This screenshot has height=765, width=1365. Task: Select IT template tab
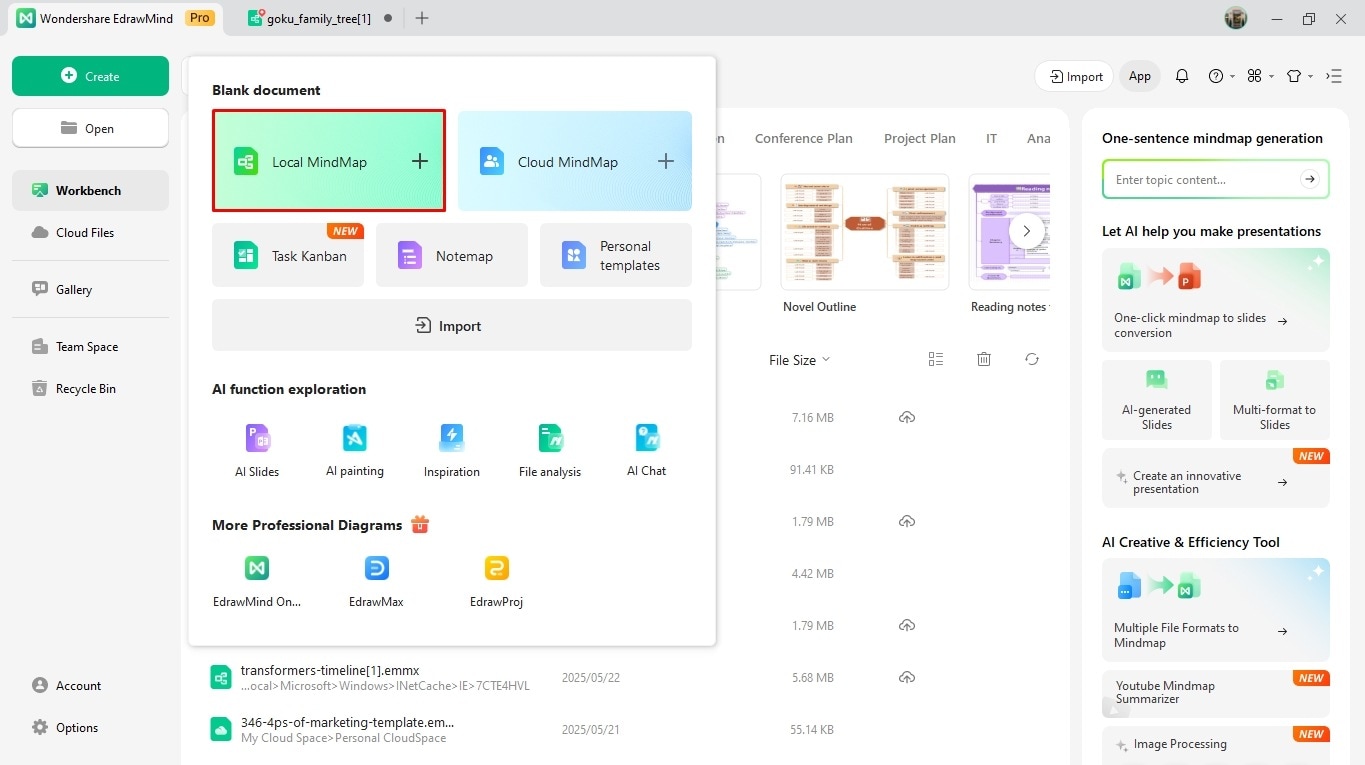pyautogui.click(x=991, y=138)
